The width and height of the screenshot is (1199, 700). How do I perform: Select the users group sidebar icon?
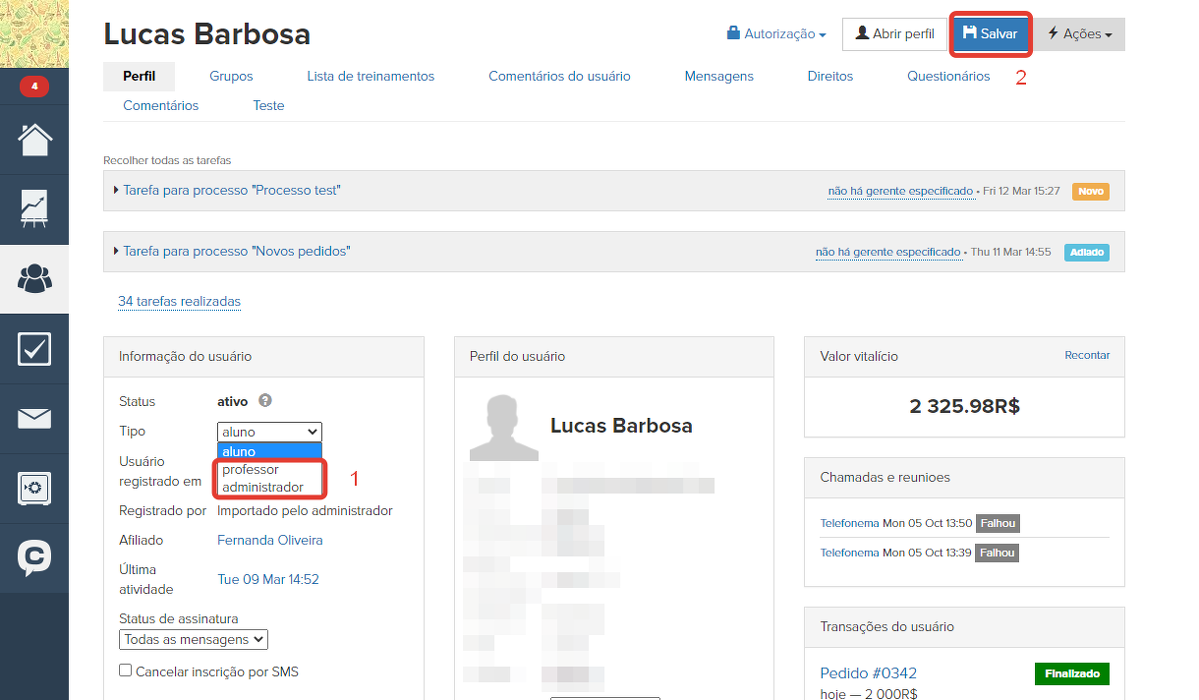pos(34,279)
